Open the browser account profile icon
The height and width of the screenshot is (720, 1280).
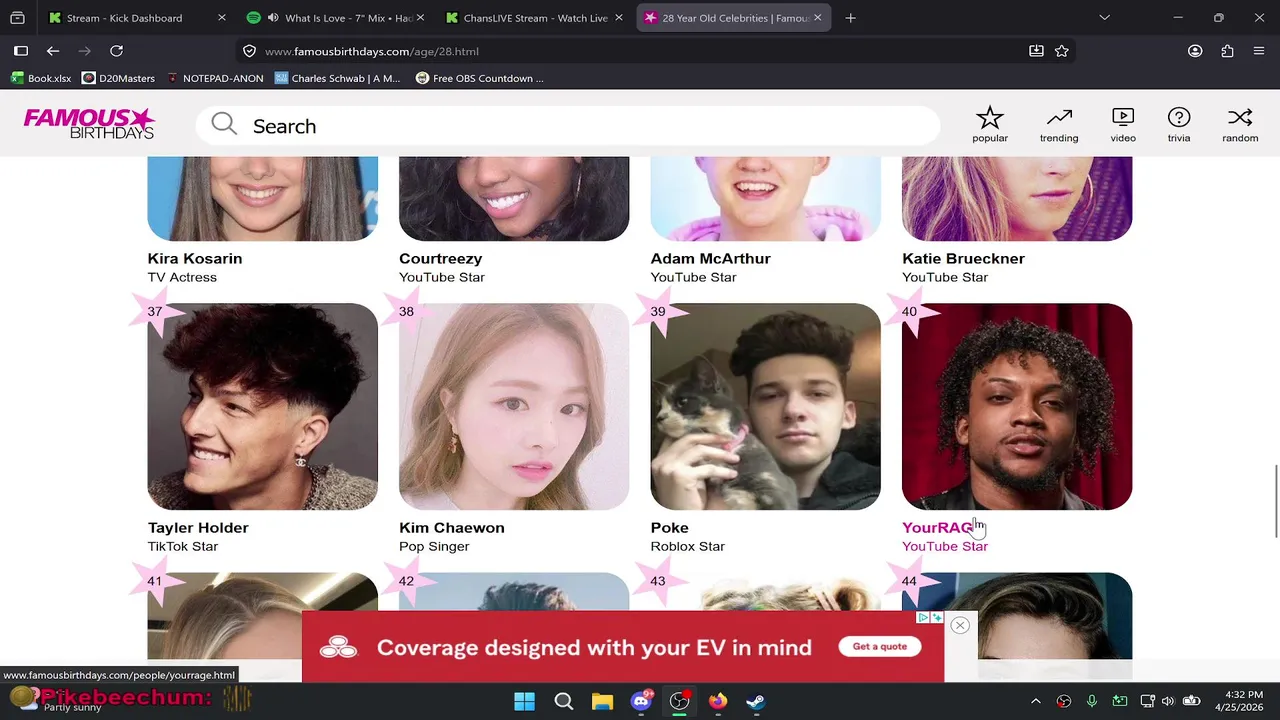click(1195, 51)
